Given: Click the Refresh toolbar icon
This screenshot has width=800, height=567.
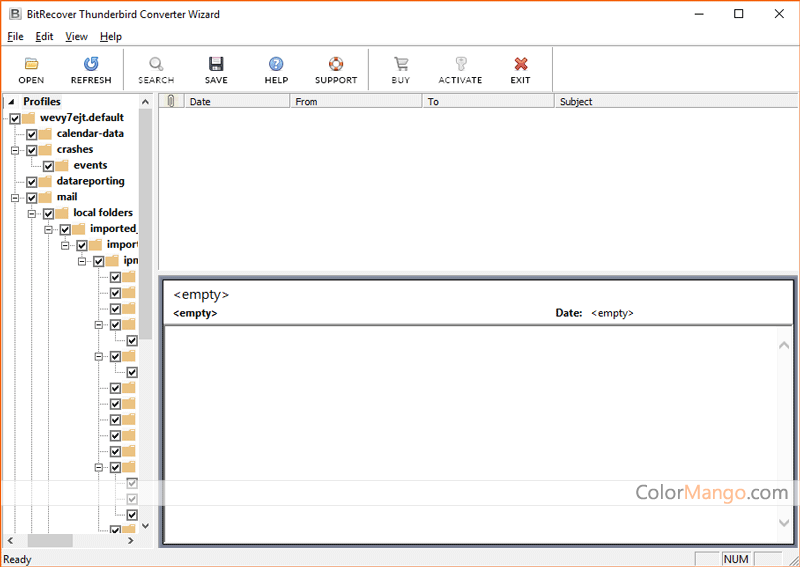Looking at the screenshot, I should 91,64.
